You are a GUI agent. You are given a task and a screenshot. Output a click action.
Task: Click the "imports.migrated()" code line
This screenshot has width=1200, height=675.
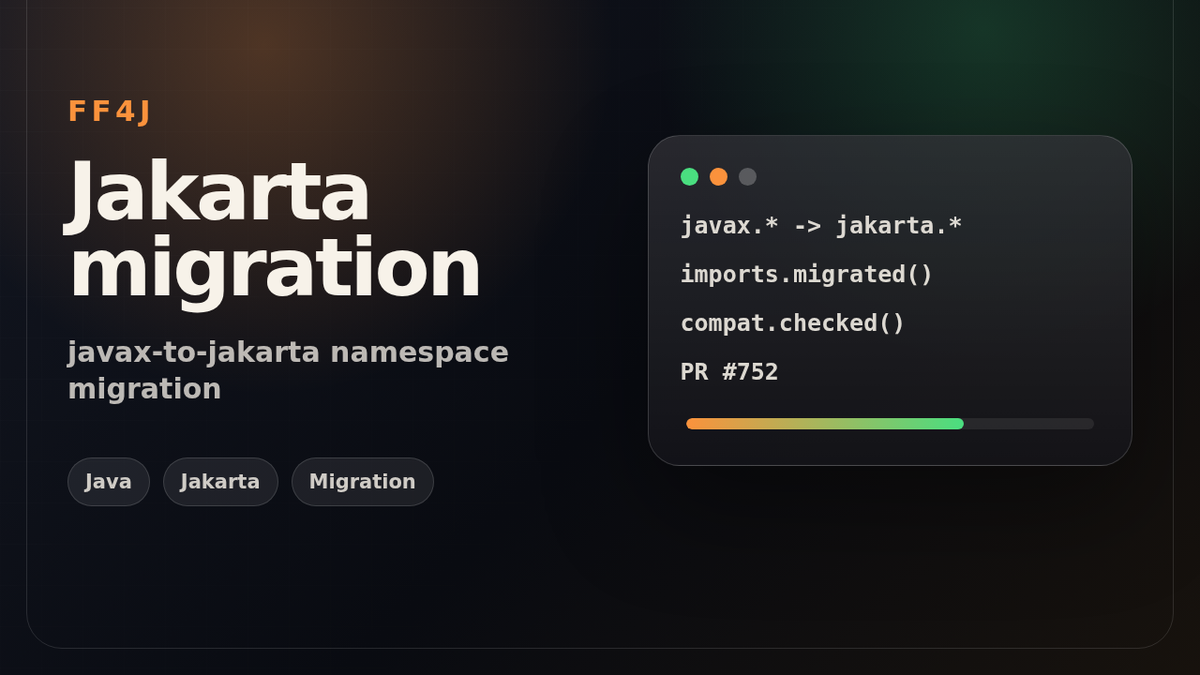(806, 274)
